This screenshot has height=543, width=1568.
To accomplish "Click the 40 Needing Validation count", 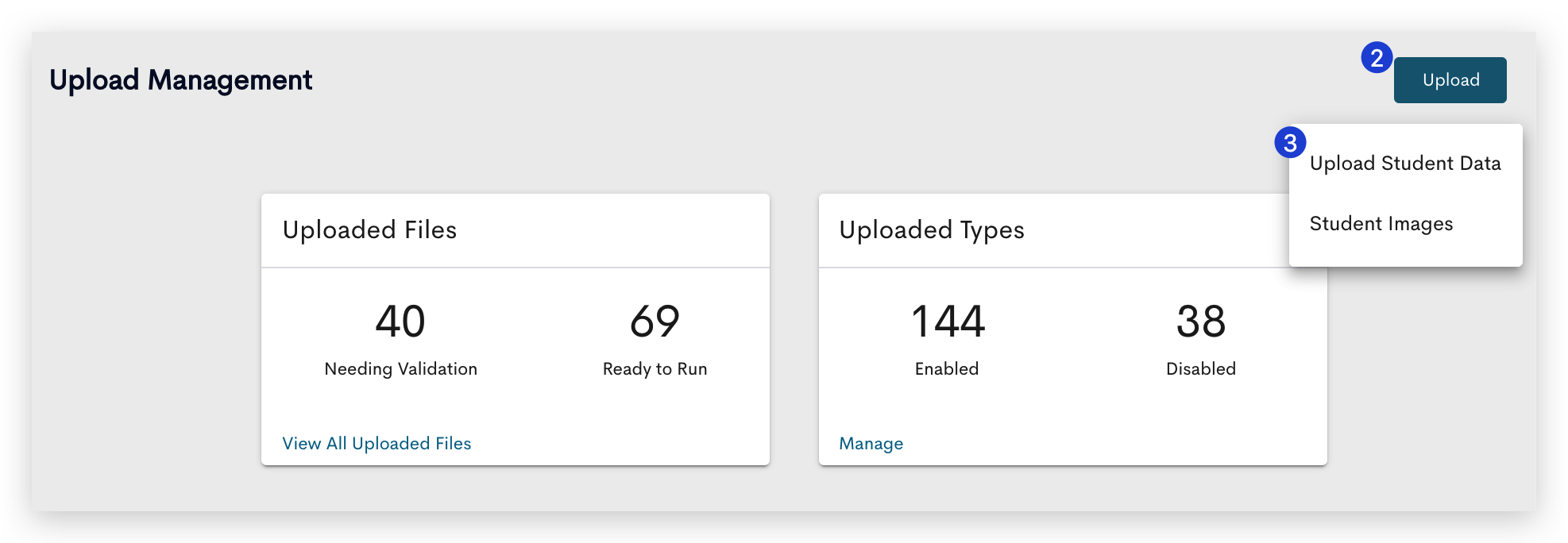I will 400,322.
